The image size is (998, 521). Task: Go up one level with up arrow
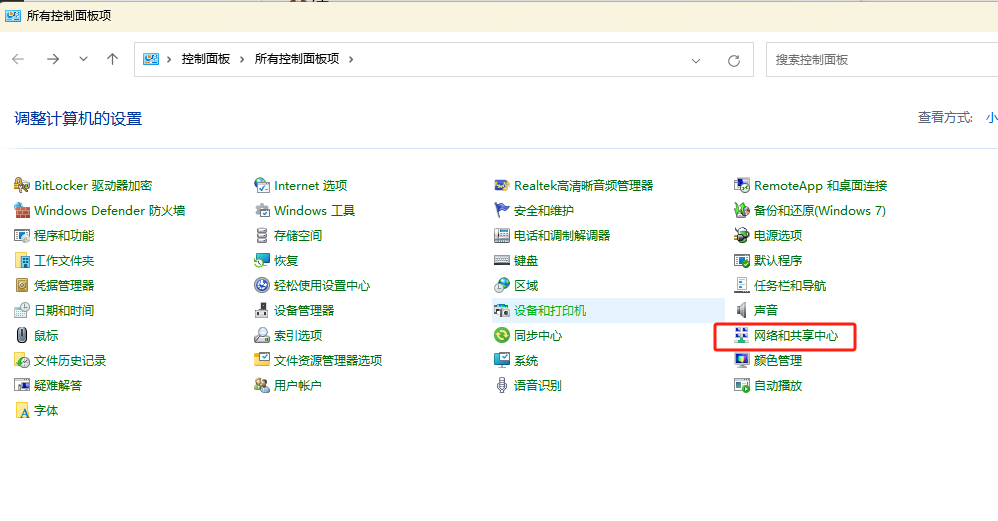coord(112,60)
